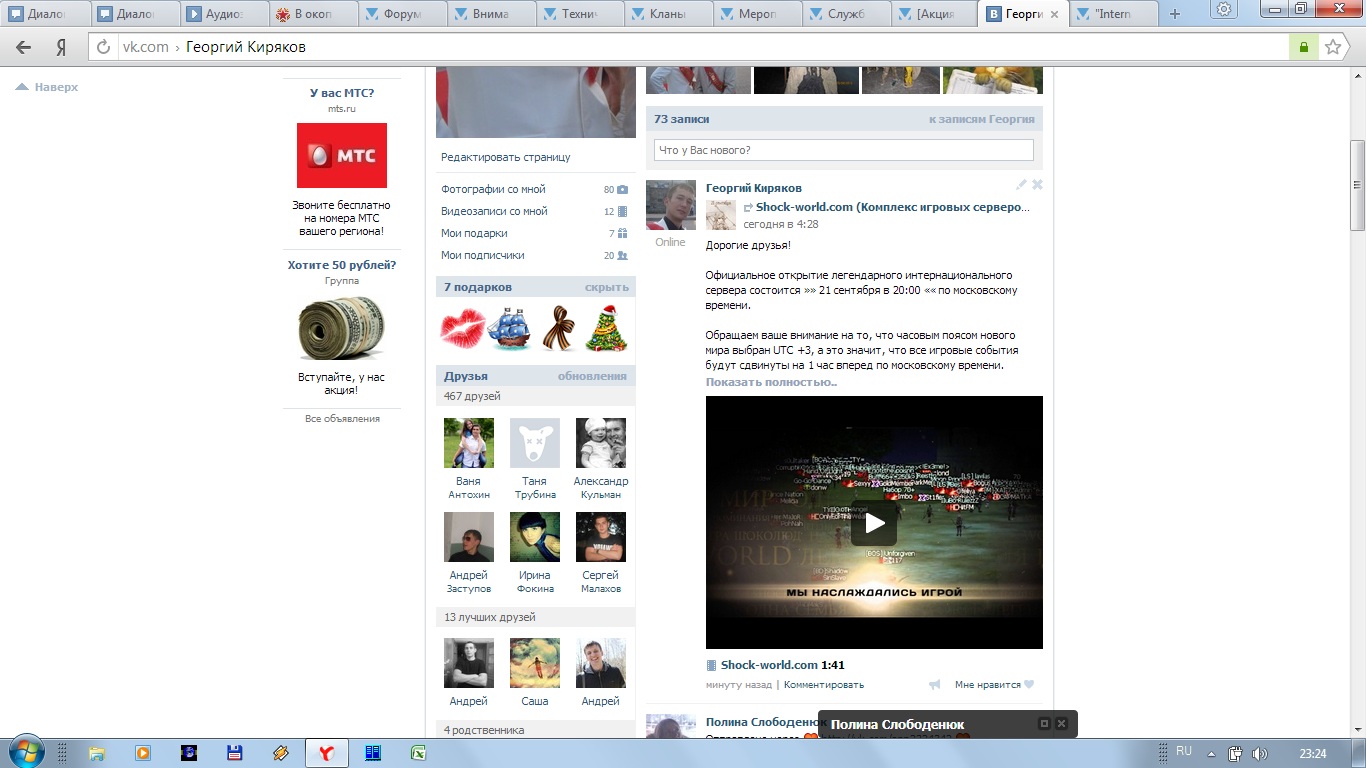Screen dimensions: 1366x768
Task: Click 'Что у Вас нового?' input
Action: click(x=844, y=150)
